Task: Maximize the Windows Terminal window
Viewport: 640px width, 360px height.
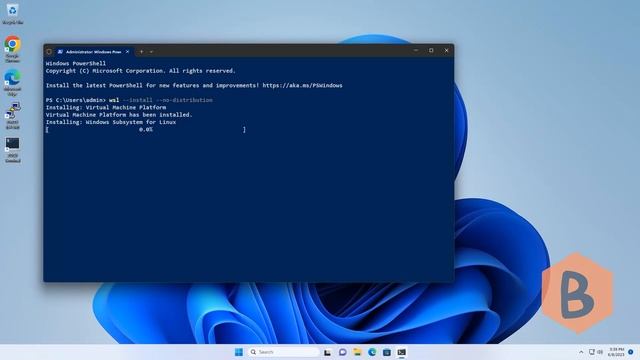Action: 431,51
